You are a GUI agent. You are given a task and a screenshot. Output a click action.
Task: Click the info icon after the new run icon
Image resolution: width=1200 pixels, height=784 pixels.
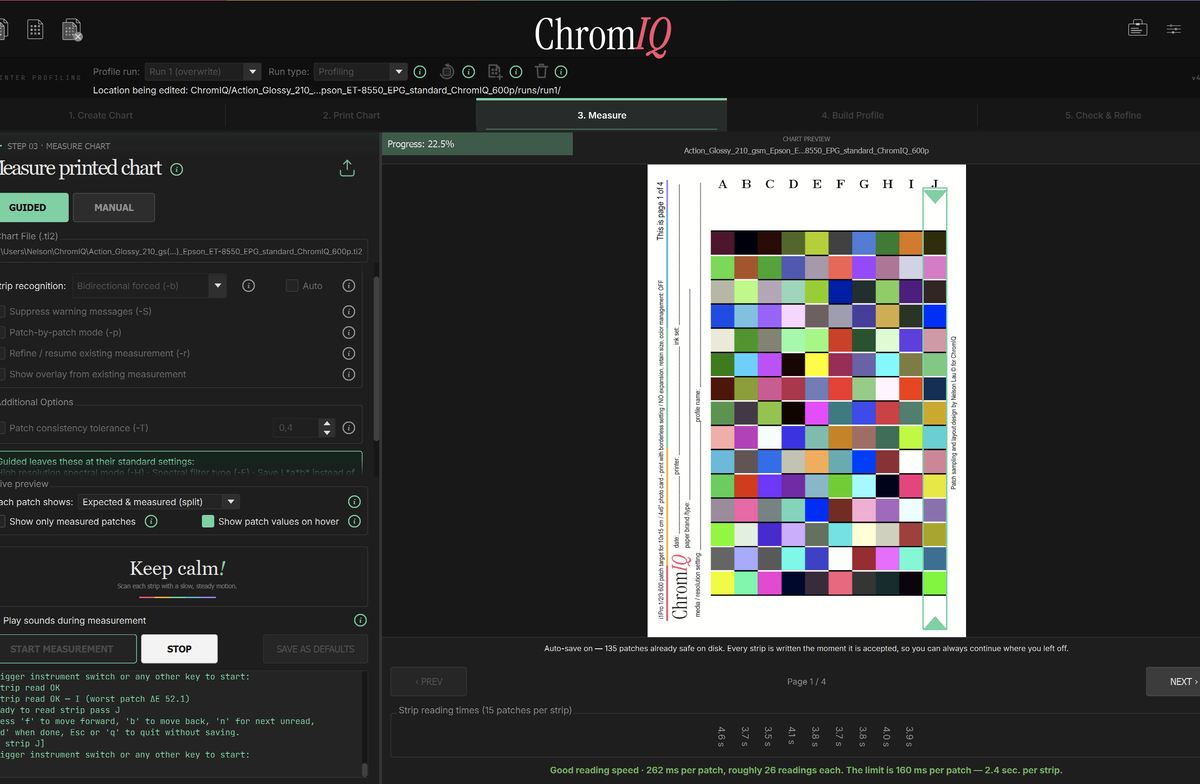[516, 72]
